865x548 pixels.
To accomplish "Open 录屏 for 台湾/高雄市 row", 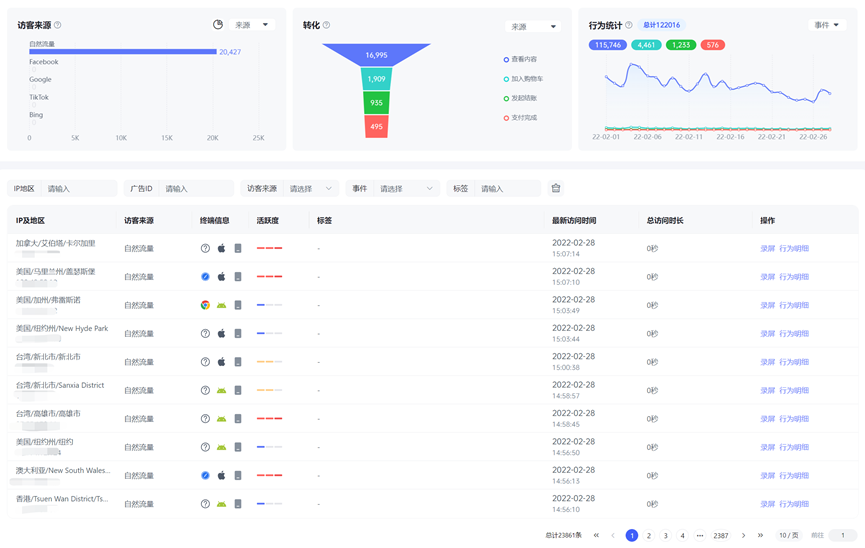I will tap(767, 418).
